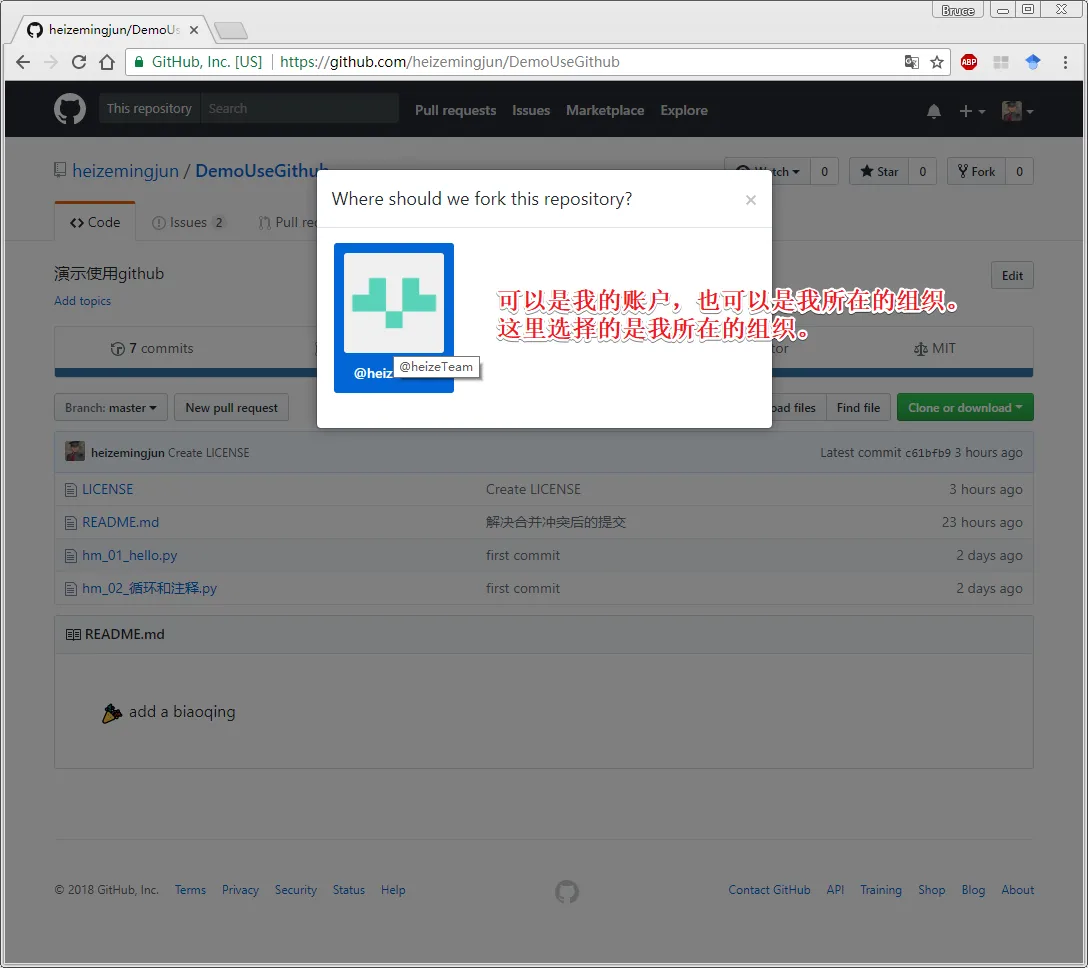Open the ABP ad blocker extension
This screenshot has width=1088, height=968.
coord(969,62)
